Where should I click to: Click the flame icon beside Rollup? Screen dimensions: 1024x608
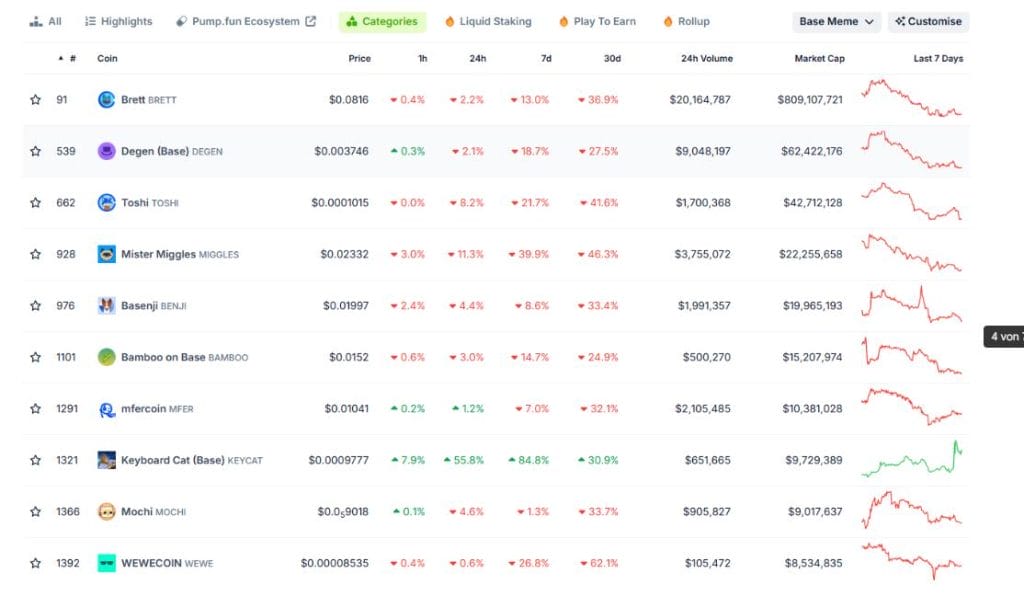(x=668, y=22)
